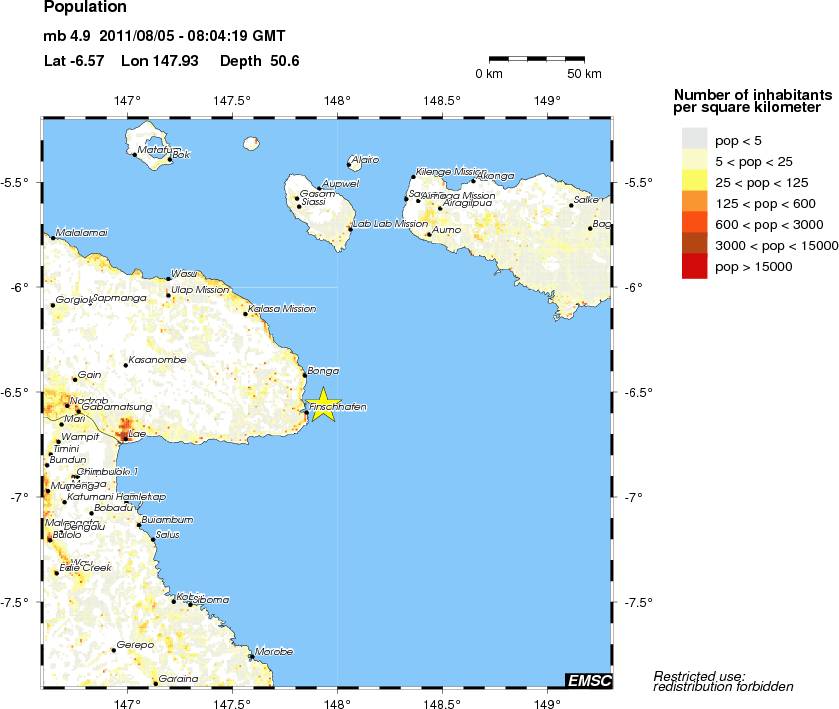The height and width of the screenshot is (709, 839).
Task: Pick the Wasu town marker
Action: point(168,279)
